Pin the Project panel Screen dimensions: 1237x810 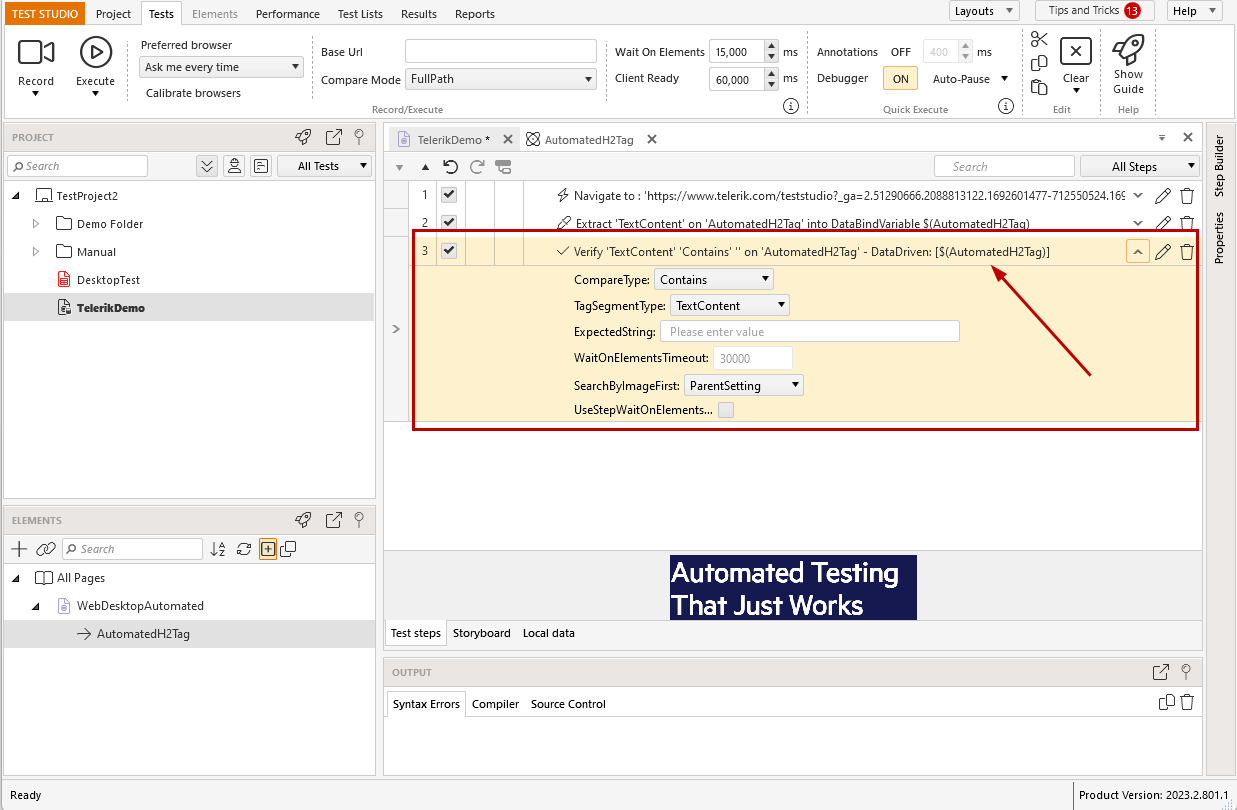[359, 137]
